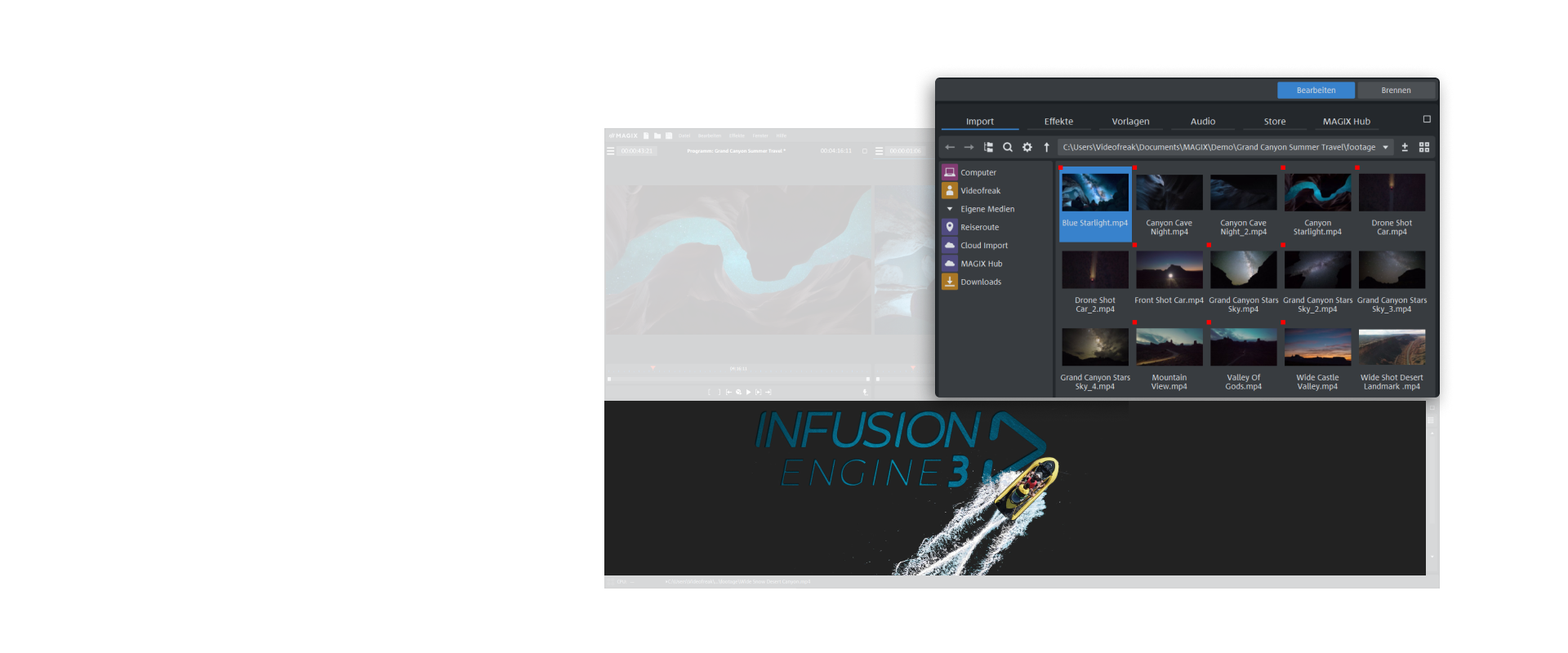Maximize the media pool panel
The height and width of the screenshot is (653, 1568).
tap(1427, 119)
